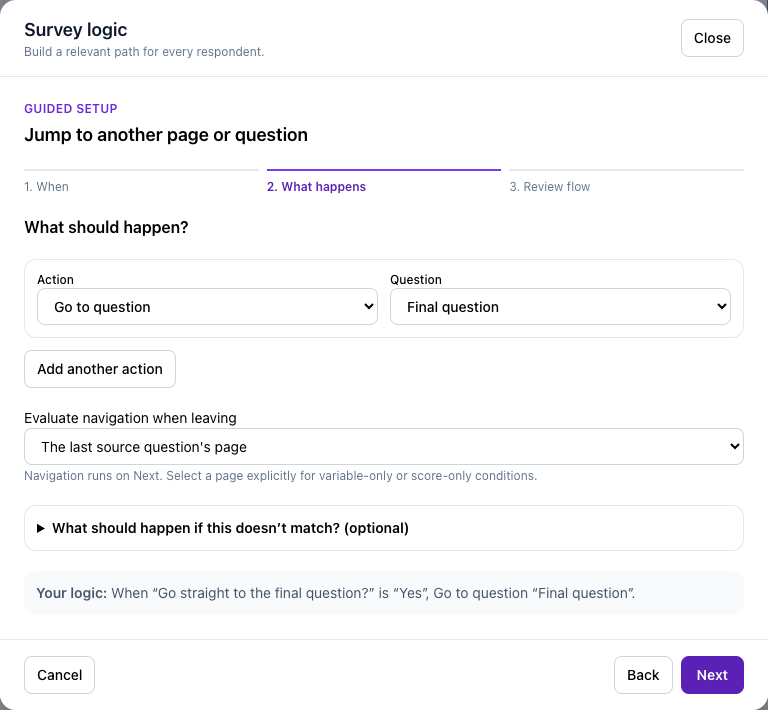Open the Question dropdown showing Final question
The image size is (768, 710).
click(x=560, y=307)
